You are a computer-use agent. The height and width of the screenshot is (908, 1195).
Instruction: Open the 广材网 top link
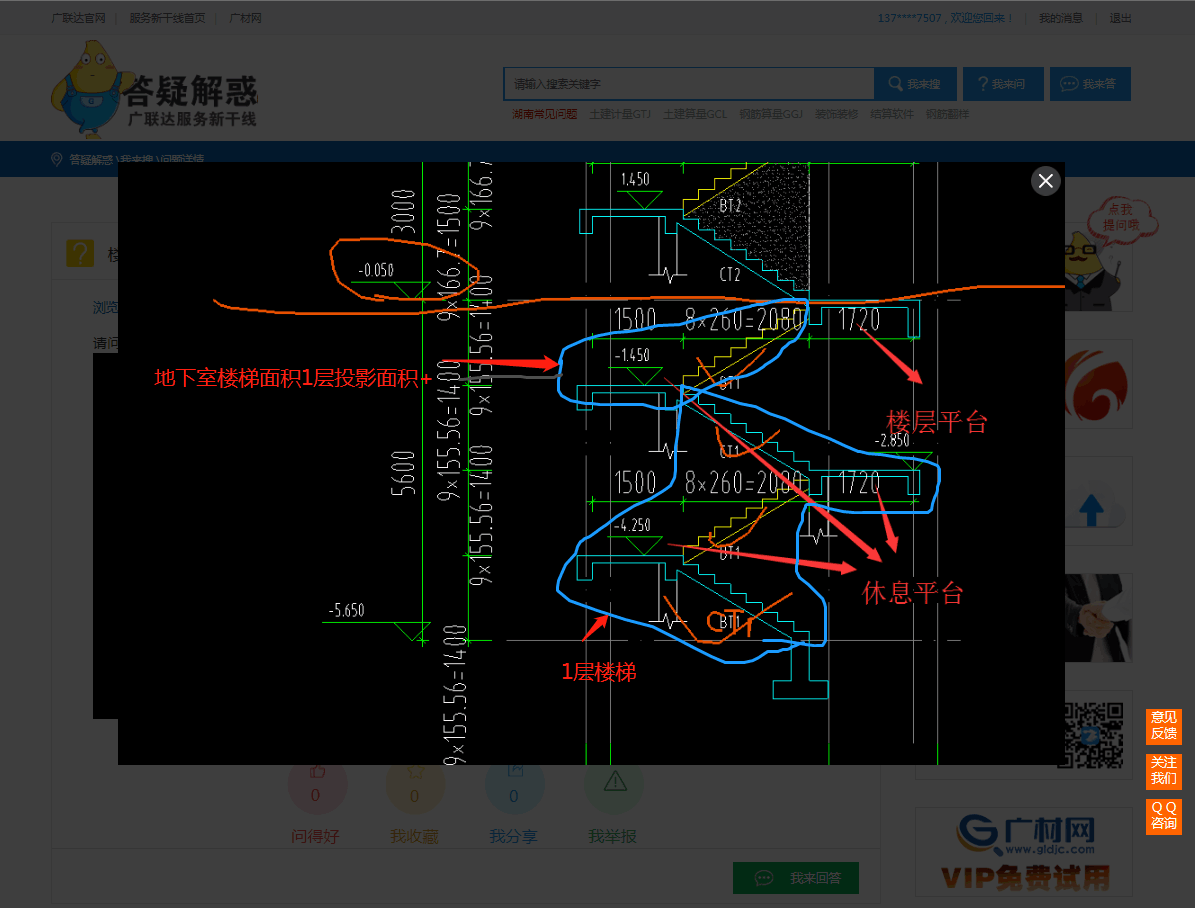[245, 18]
